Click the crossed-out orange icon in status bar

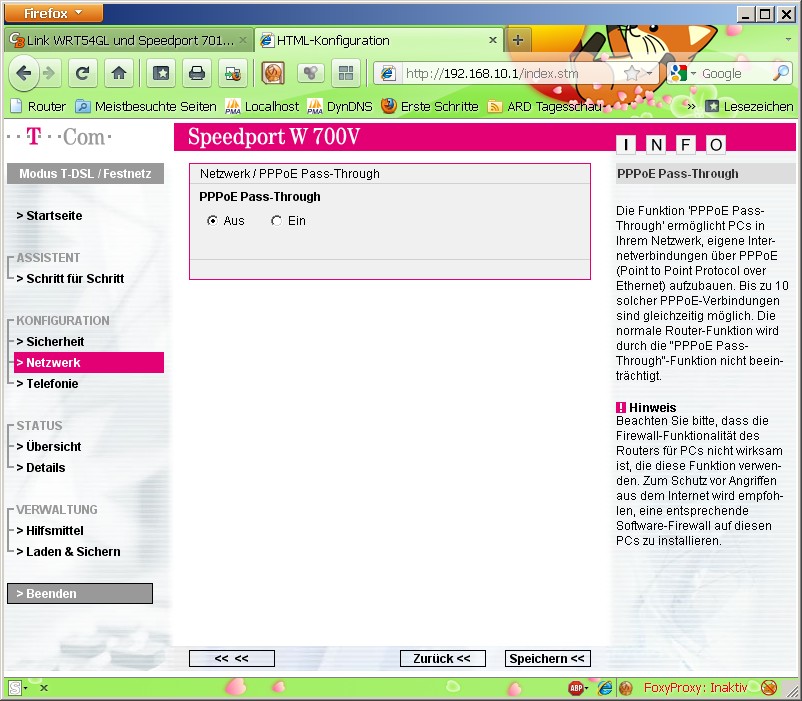(x=769, y=688)
